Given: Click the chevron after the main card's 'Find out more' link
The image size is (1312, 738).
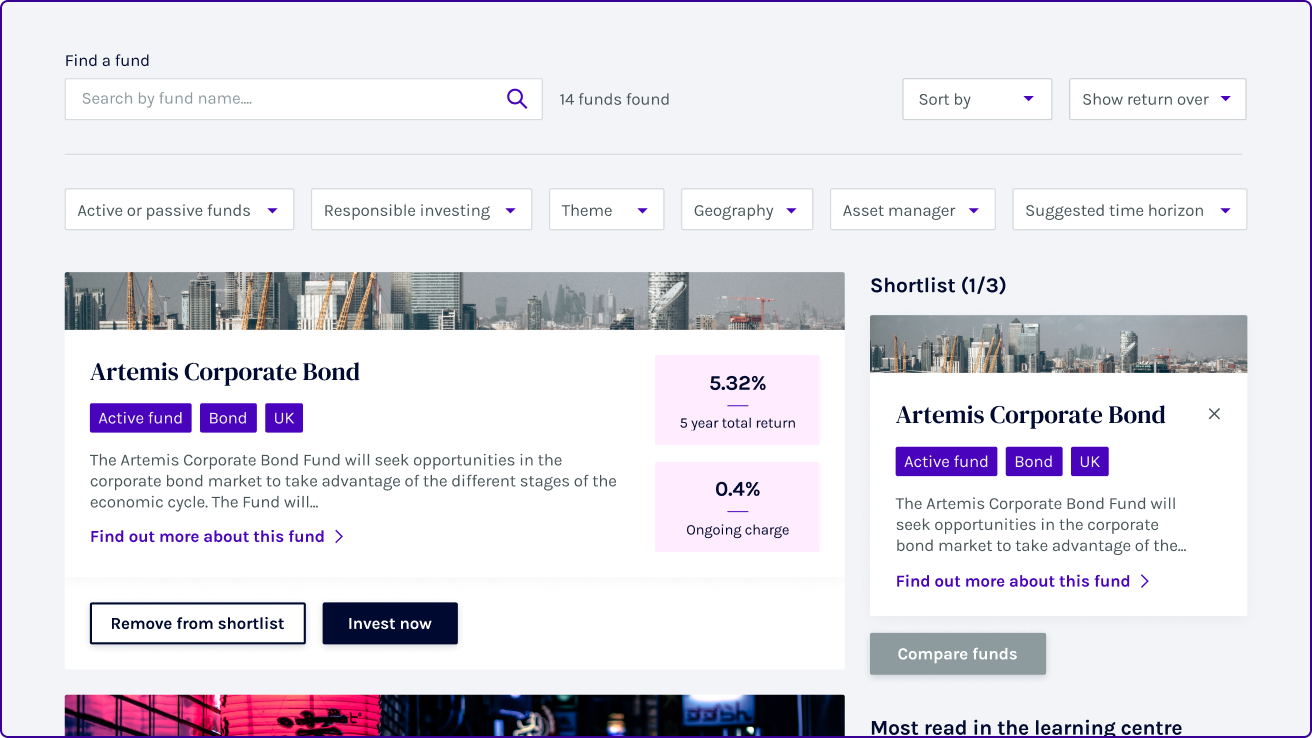Looking at the screenshot, I should pyautogui.click(x=339, y=537).
